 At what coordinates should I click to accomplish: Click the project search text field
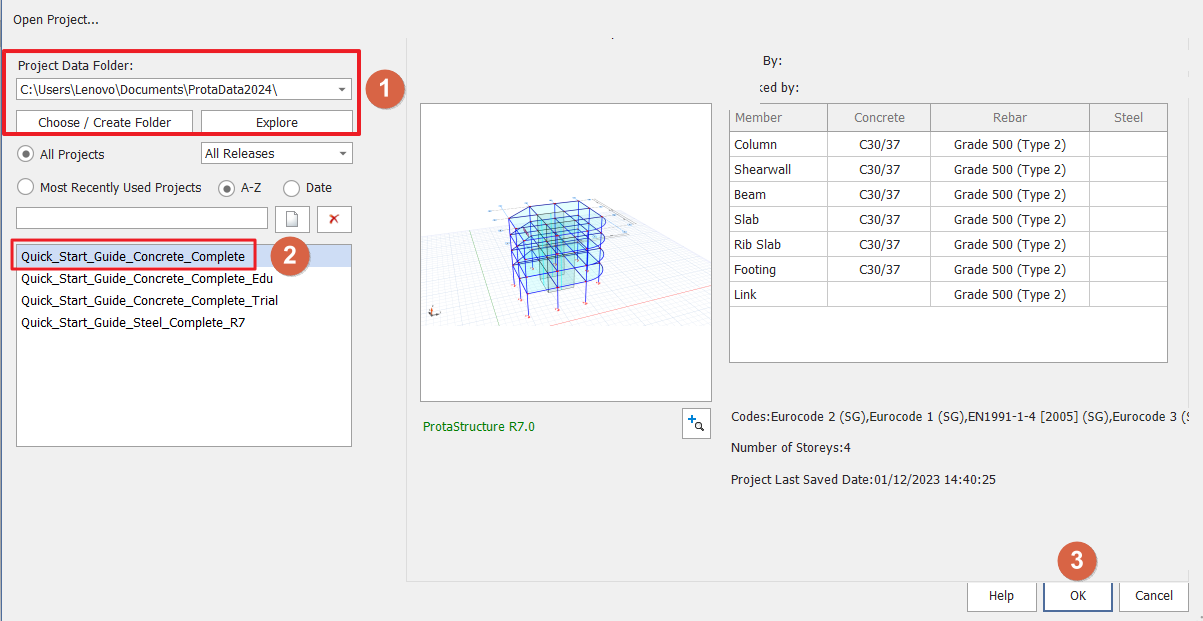pyautogui.click(x=142, y=219)
